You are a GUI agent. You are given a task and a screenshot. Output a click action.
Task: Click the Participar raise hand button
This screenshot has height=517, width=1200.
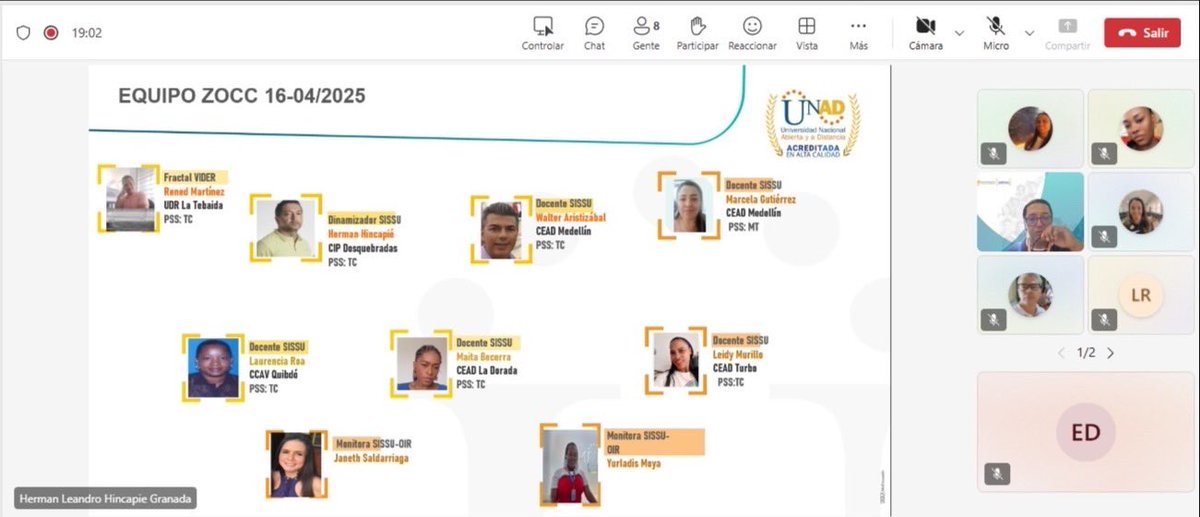(x=698, y=33)
